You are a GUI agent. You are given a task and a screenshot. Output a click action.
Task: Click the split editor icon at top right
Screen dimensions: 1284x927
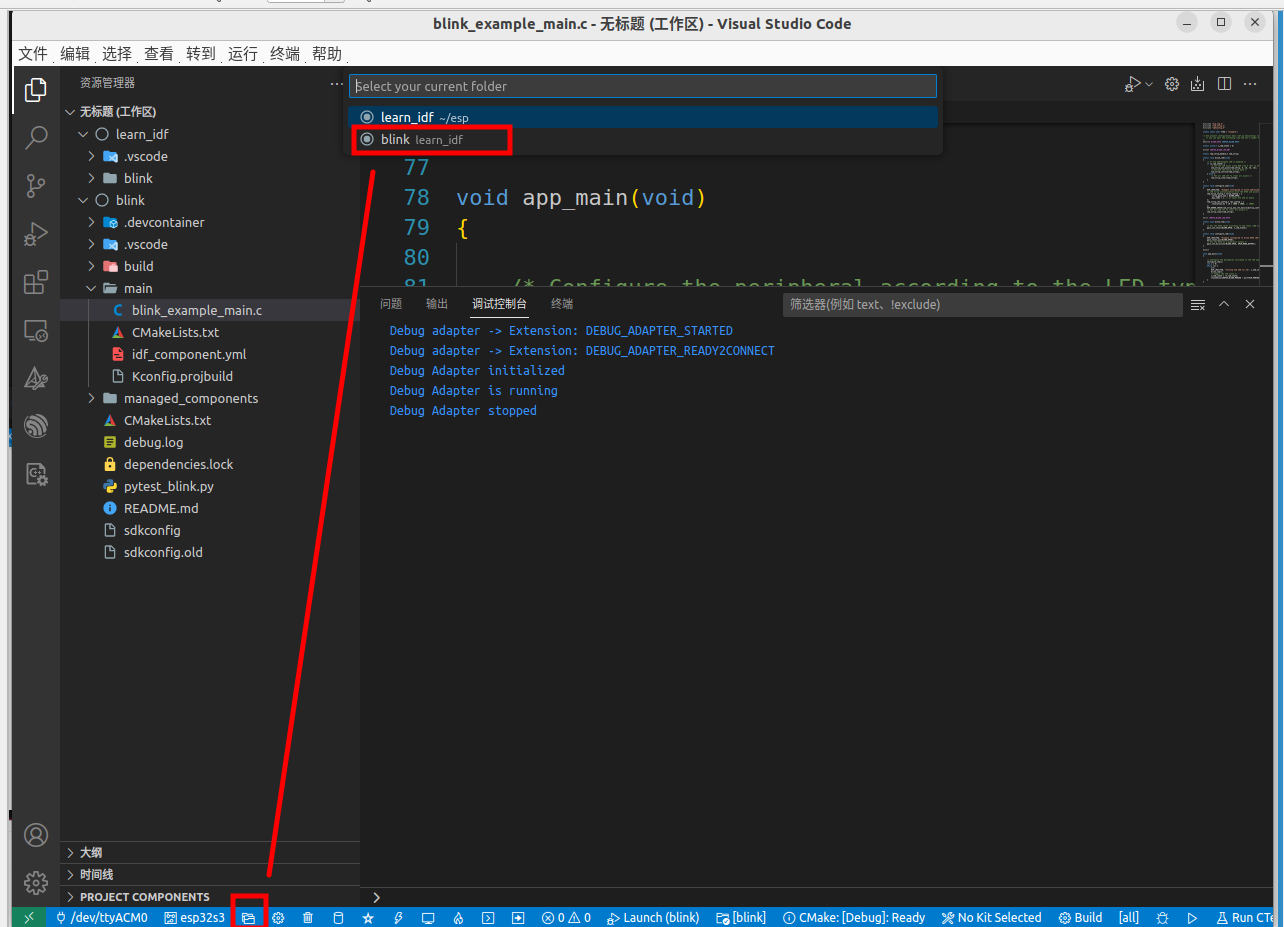[x=1224, y=85]
